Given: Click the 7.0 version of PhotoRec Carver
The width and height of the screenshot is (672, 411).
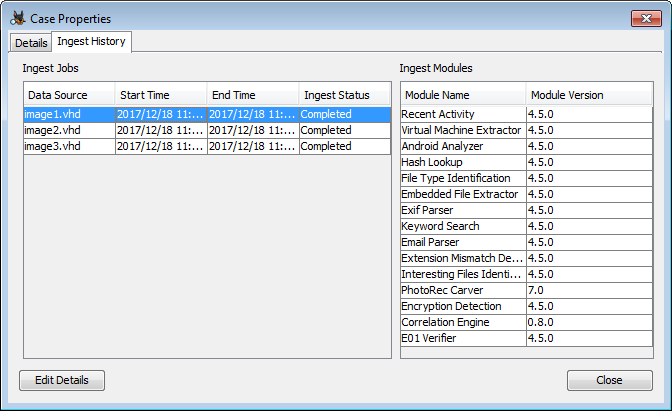Looking at the screenshot, I should click(589, 290).
